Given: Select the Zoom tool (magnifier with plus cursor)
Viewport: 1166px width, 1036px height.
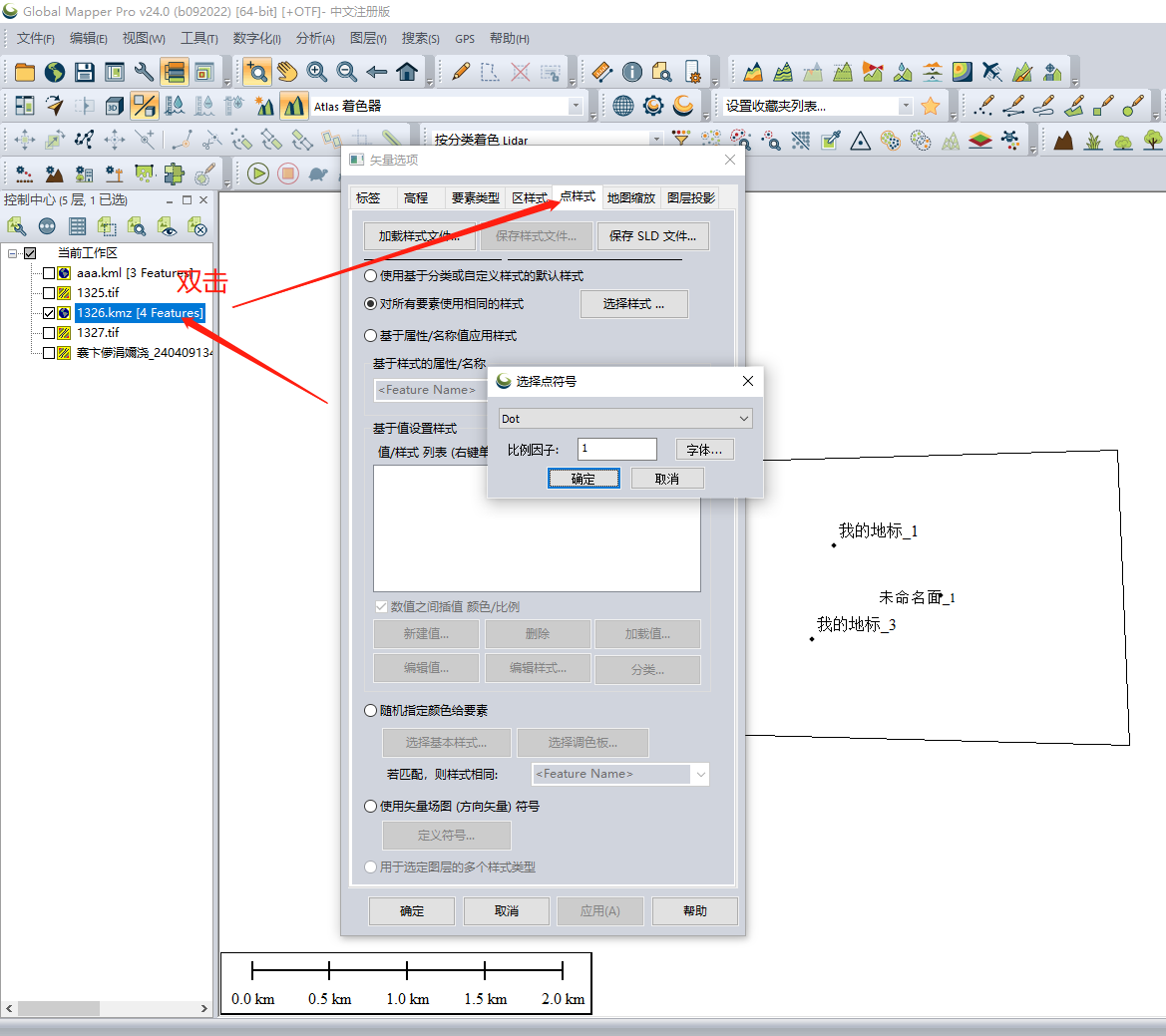Looking at the screenshot, I should point(257,72).
